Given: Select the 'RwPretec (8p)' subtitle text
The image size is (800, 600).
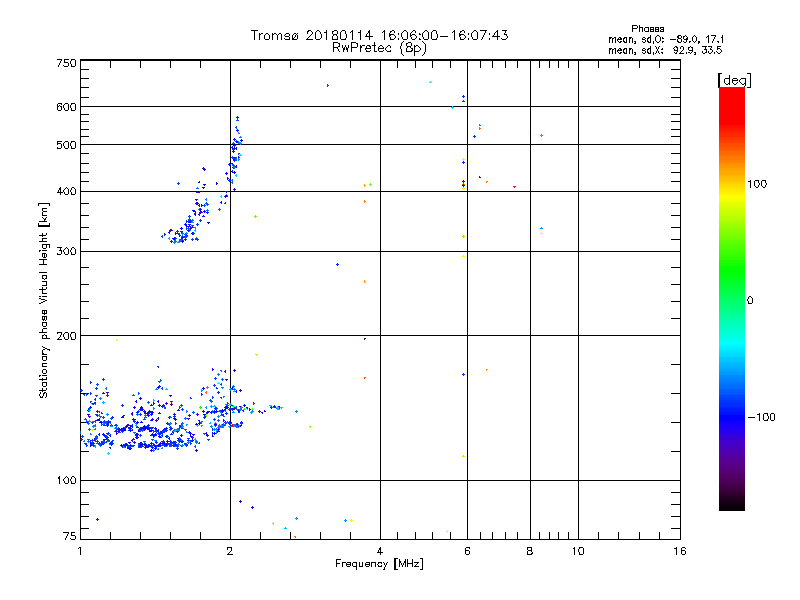Looking at the screenshot, I should (x=379, y=48).
